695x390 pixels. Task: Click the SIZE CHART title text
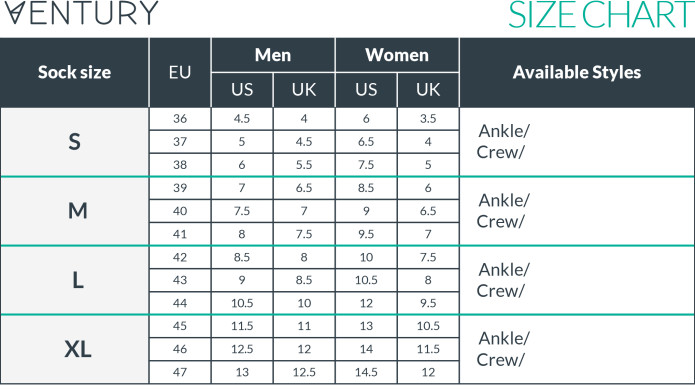coord(601,15)
